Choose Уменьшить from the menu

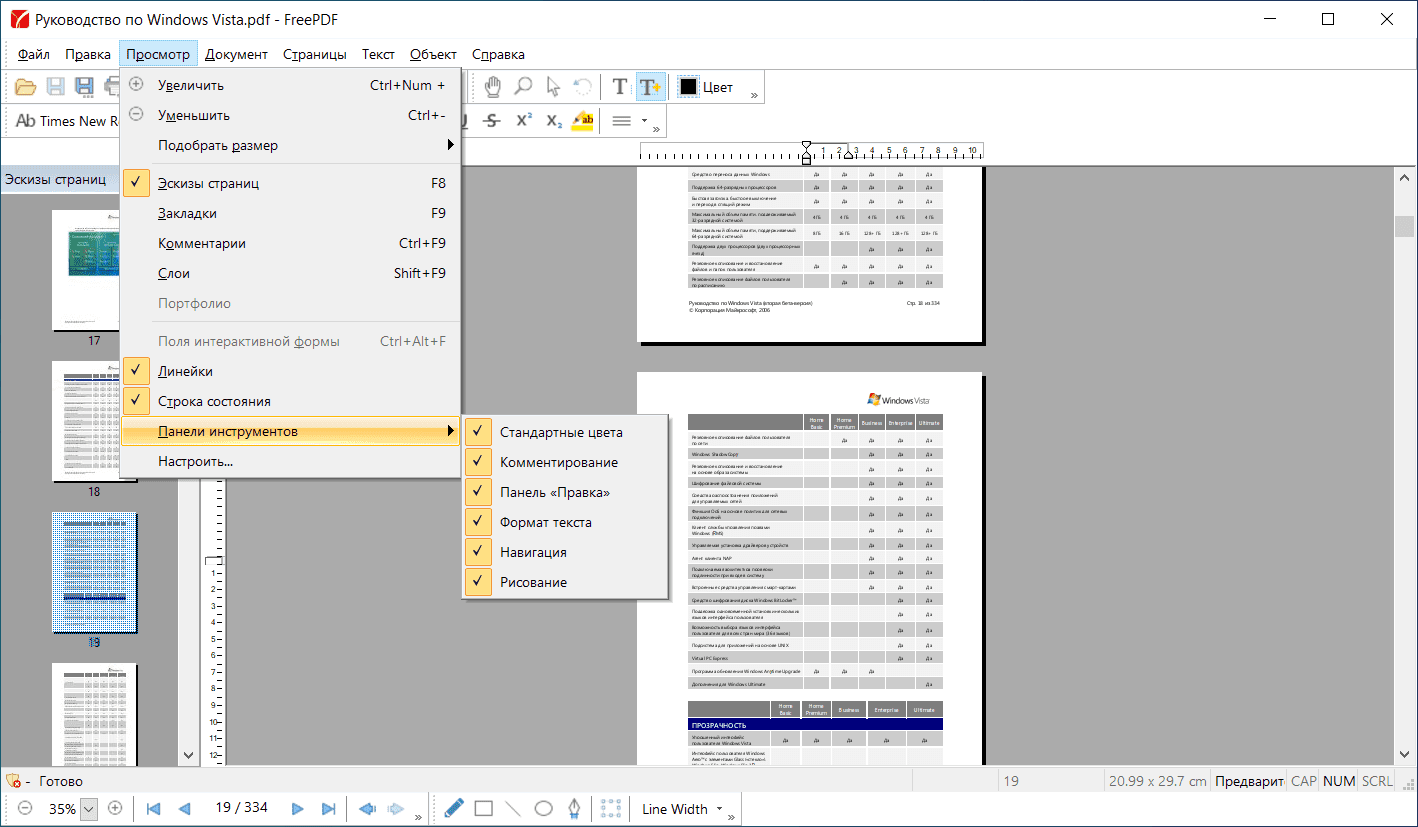pyautogui.click(x=290, y=115)
